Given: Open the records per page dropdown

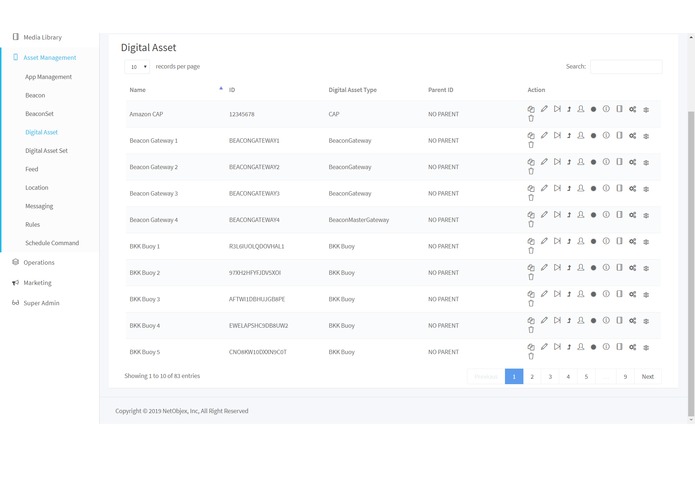Looking at the screenshot, I should coord(137,67).
